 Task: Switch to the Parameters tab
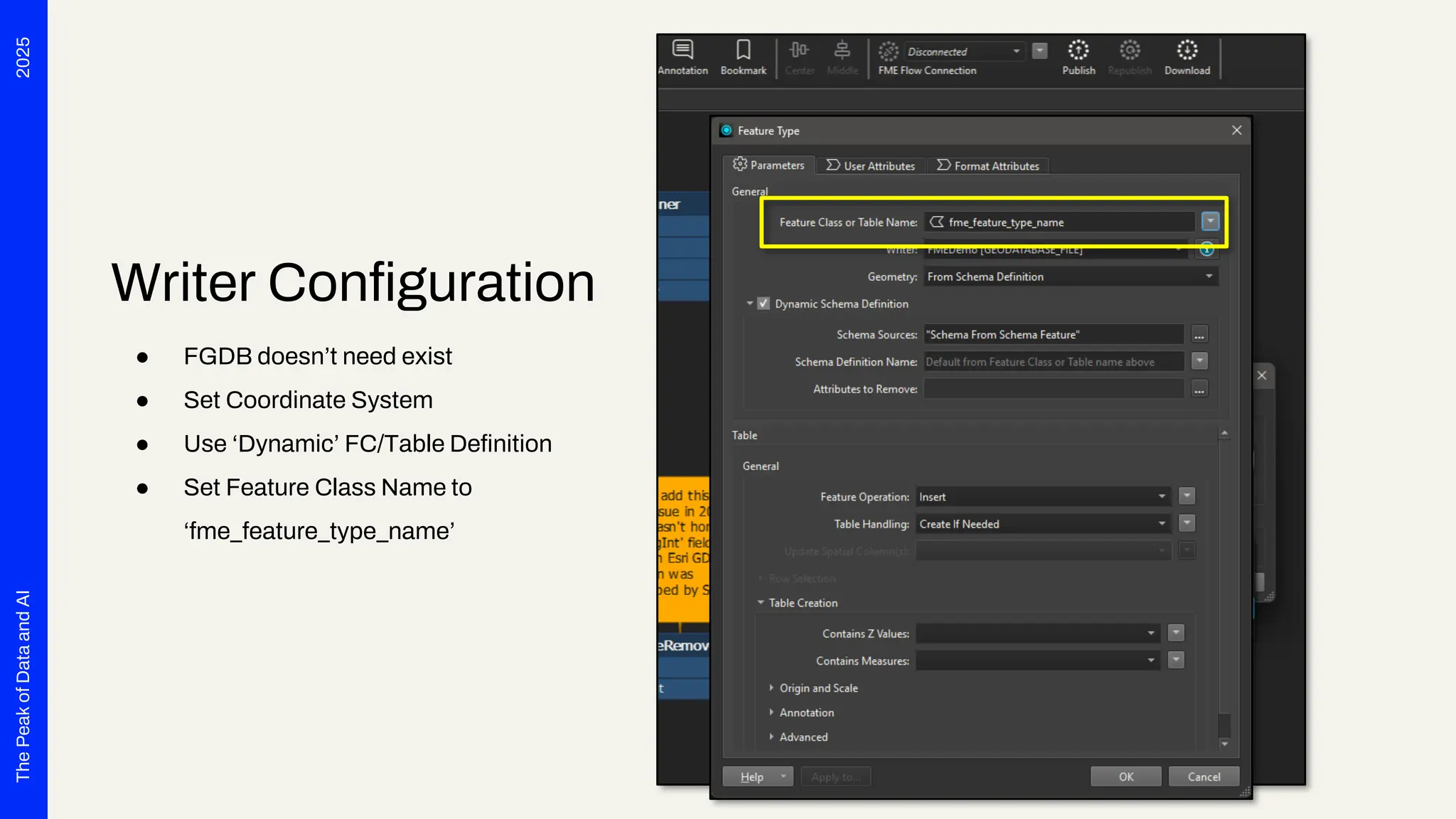tap(769, 165)
